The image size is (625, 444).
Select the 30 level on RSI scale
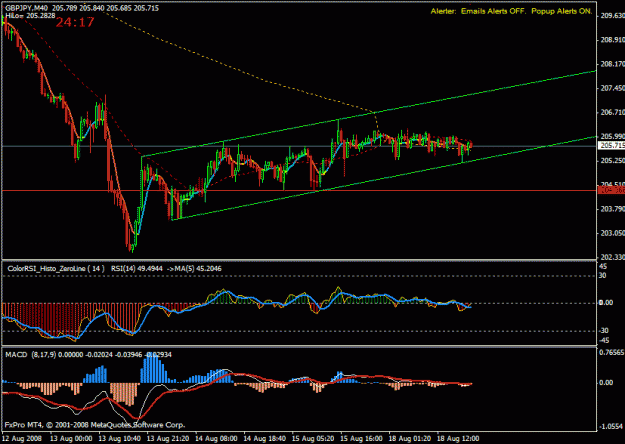coord(603,275)
